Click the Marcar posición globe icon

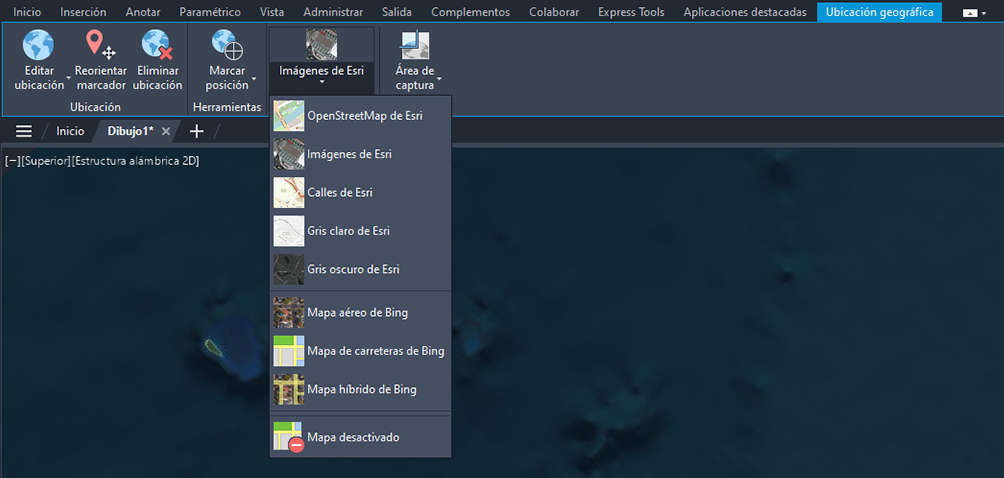[x=227, y=45]
